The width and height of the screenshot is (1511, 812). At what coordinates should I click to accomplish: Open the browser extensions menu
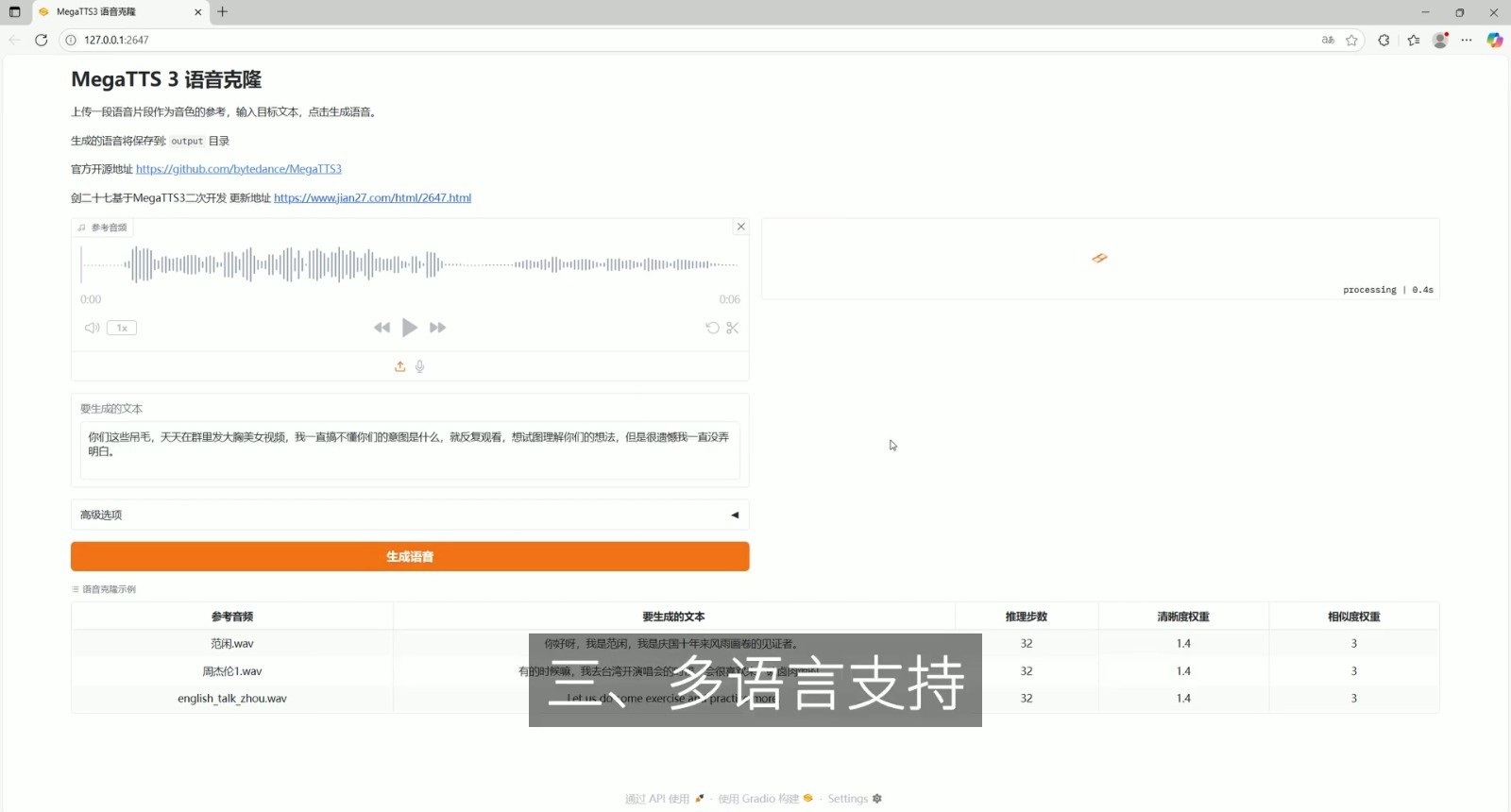1384,40
